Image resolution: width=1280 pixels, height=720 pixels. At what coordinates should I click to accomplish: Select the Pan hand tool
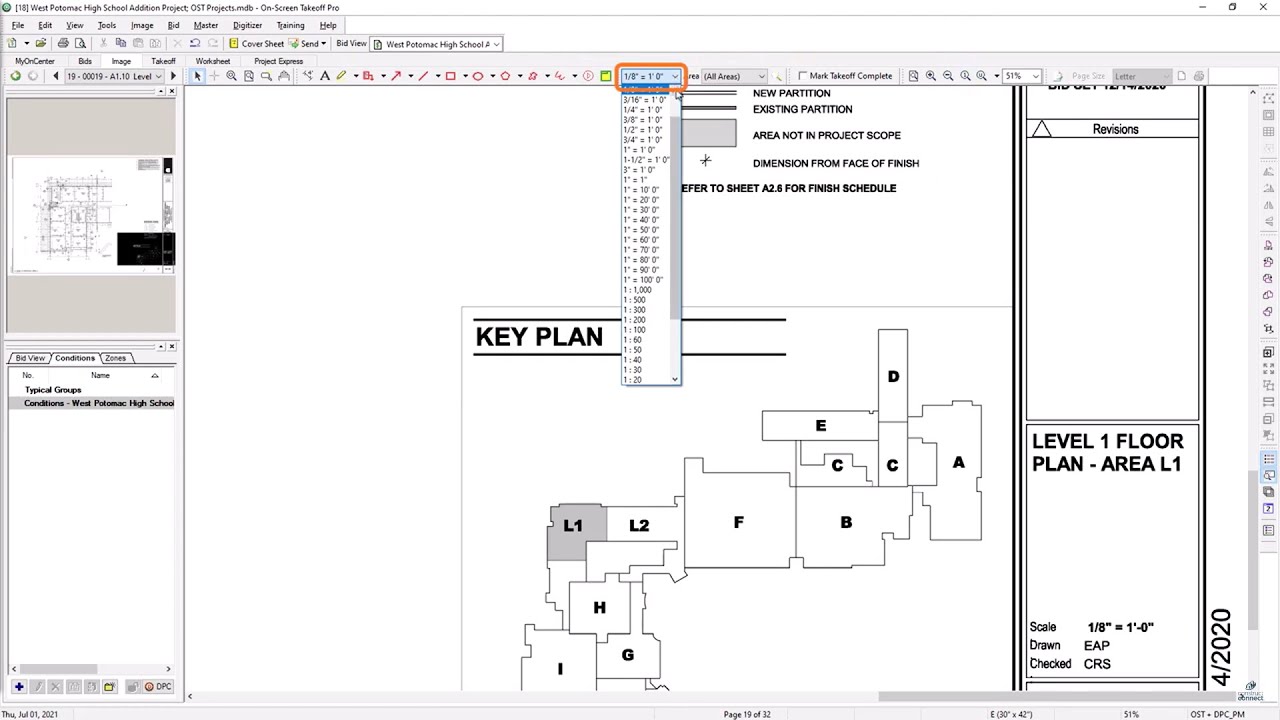(284, 76)
